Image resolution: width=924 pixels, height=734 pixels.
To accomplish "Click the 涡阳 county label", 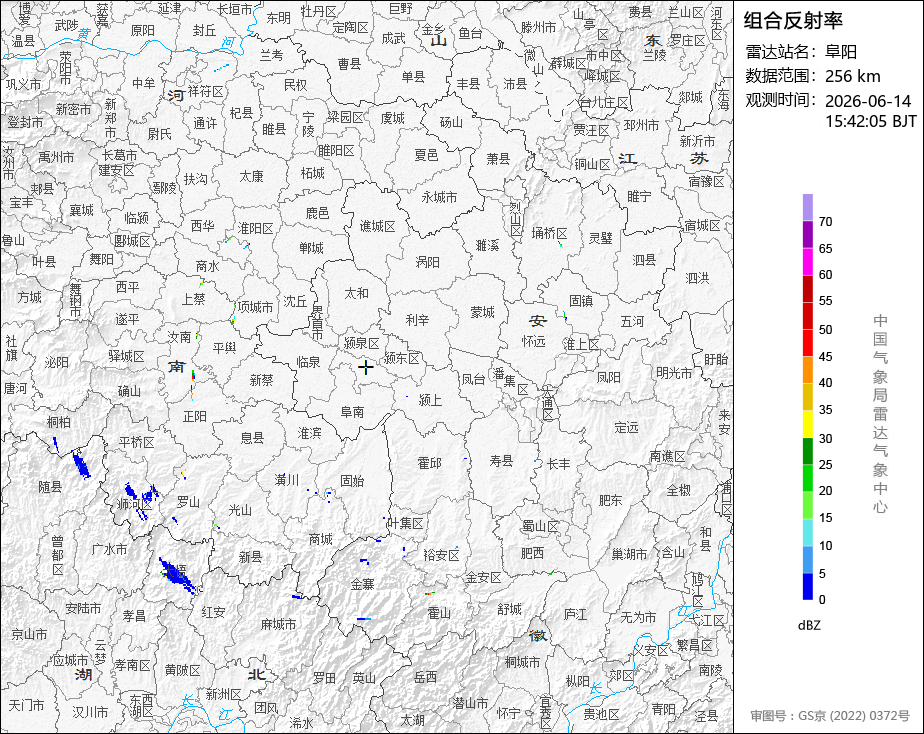I will pos(428,262).
